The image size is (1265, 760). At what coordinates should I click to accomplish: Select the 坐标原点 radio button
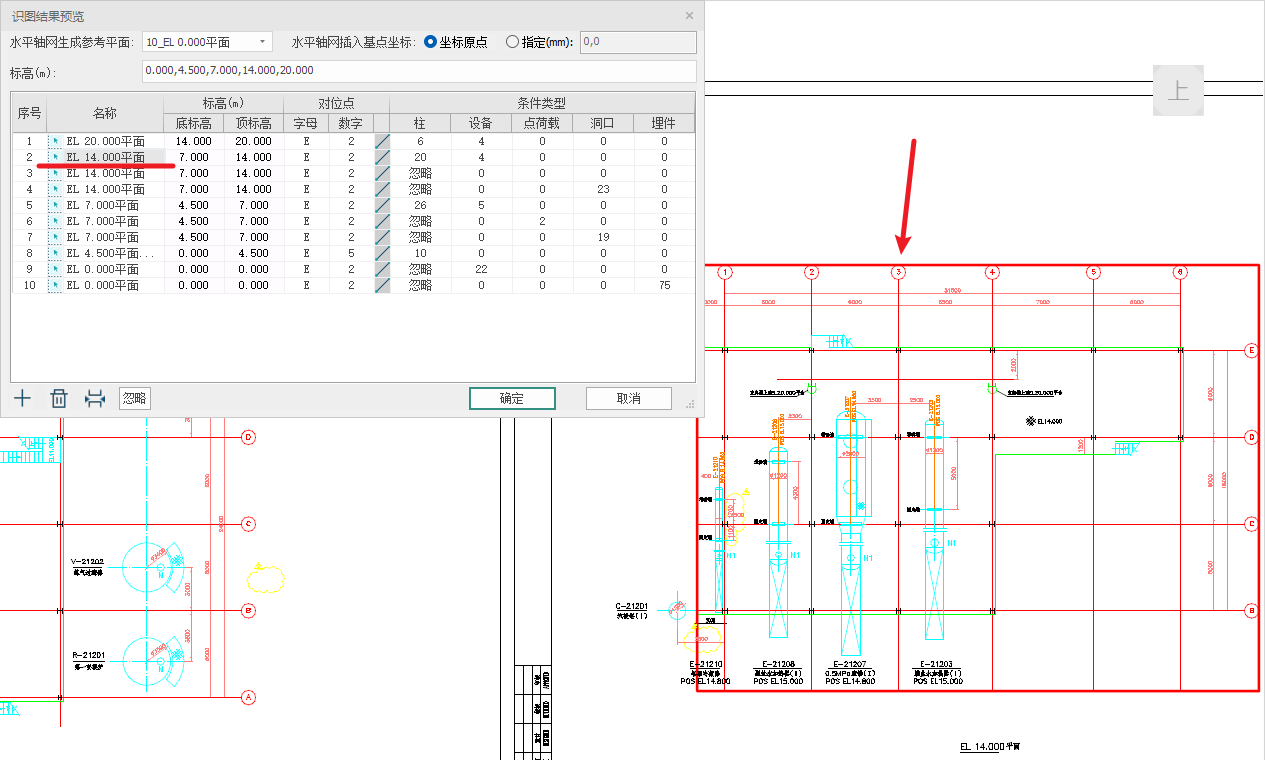pyautogui.click(x=431, y=42)
